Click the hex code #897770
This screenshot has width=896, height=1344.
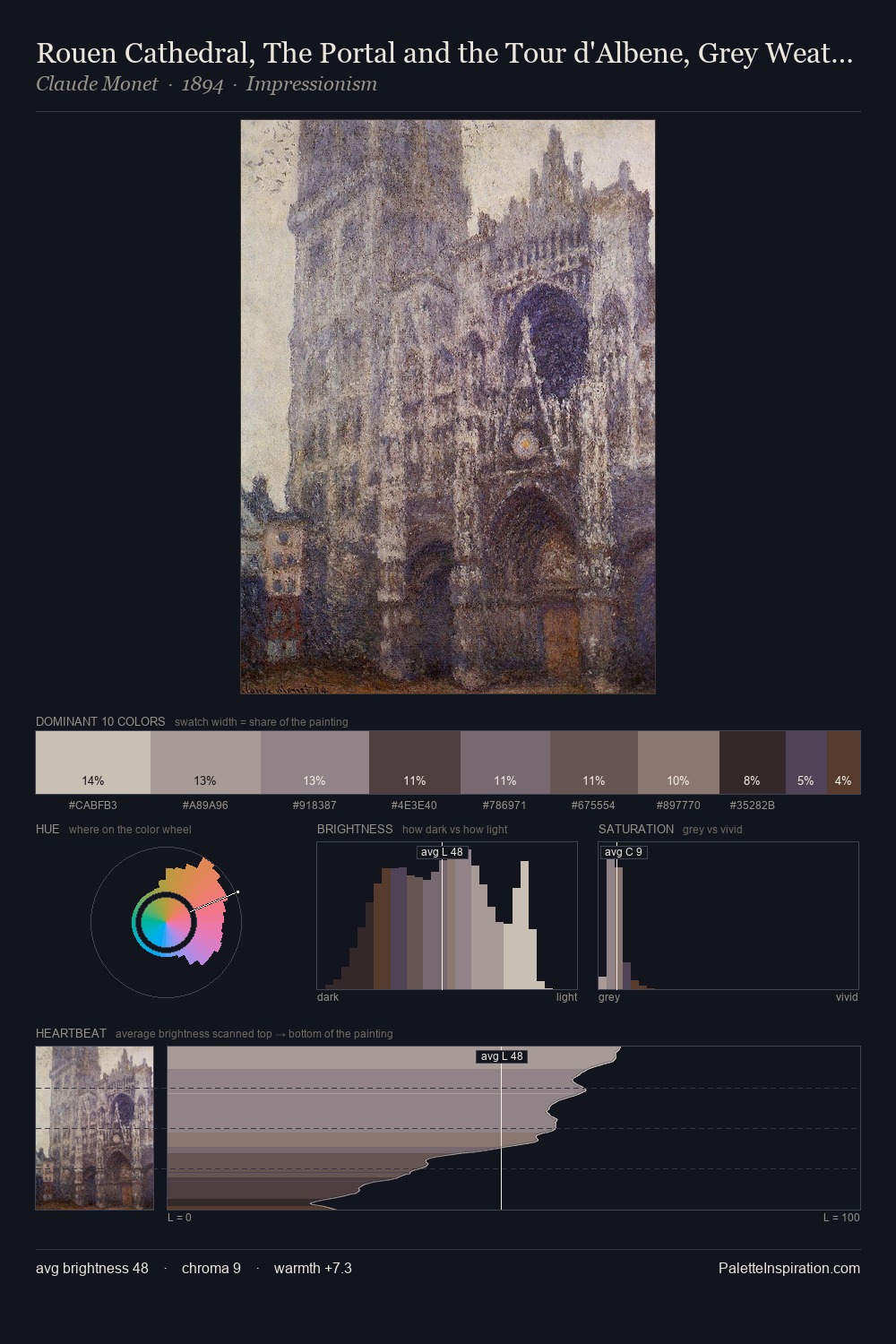678,806
